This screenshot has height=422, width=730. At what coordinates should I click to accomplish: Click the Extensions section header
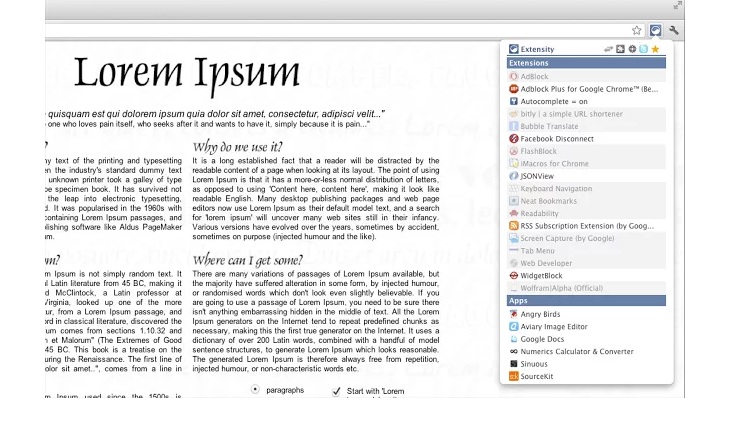586,63
